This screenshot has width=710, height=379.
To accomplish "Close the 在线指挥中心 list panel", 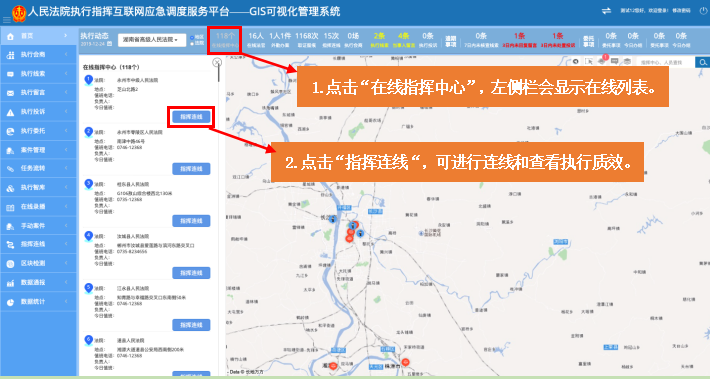I will [x=217, y=62].
